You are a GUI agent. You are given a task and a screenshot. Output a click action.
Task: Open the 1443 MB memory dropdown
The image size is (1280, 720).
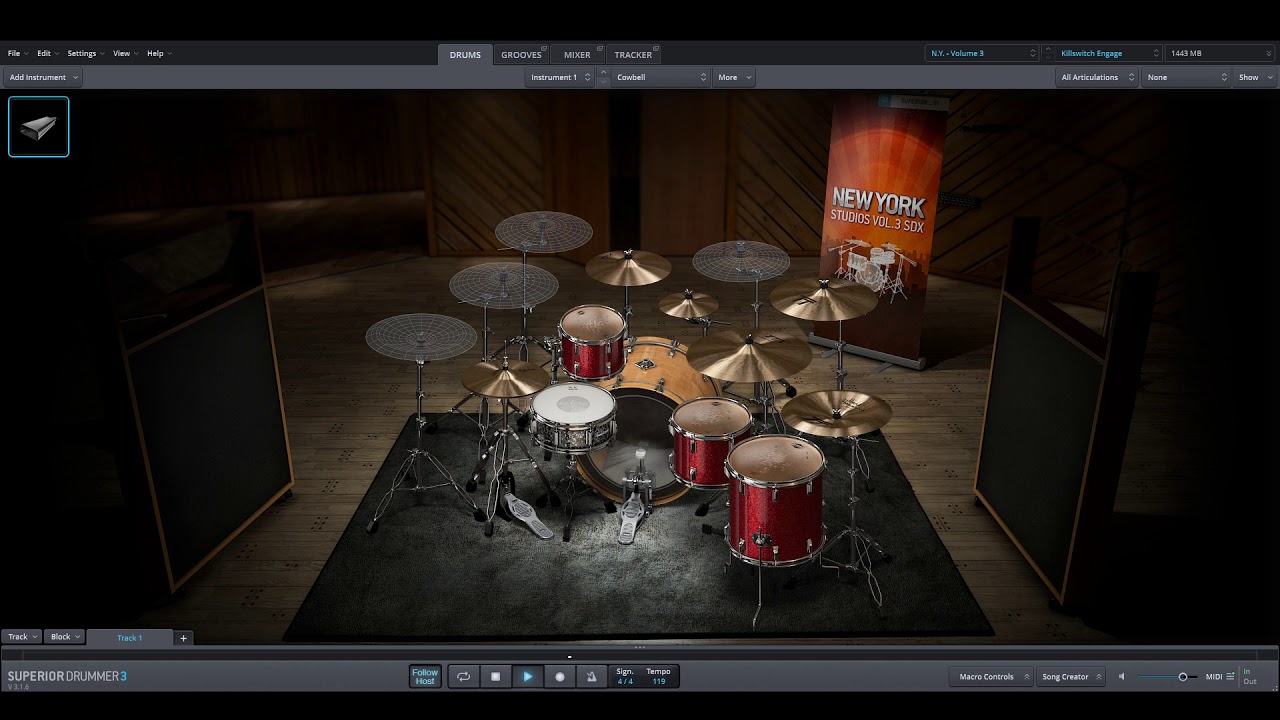(1219, 53)
